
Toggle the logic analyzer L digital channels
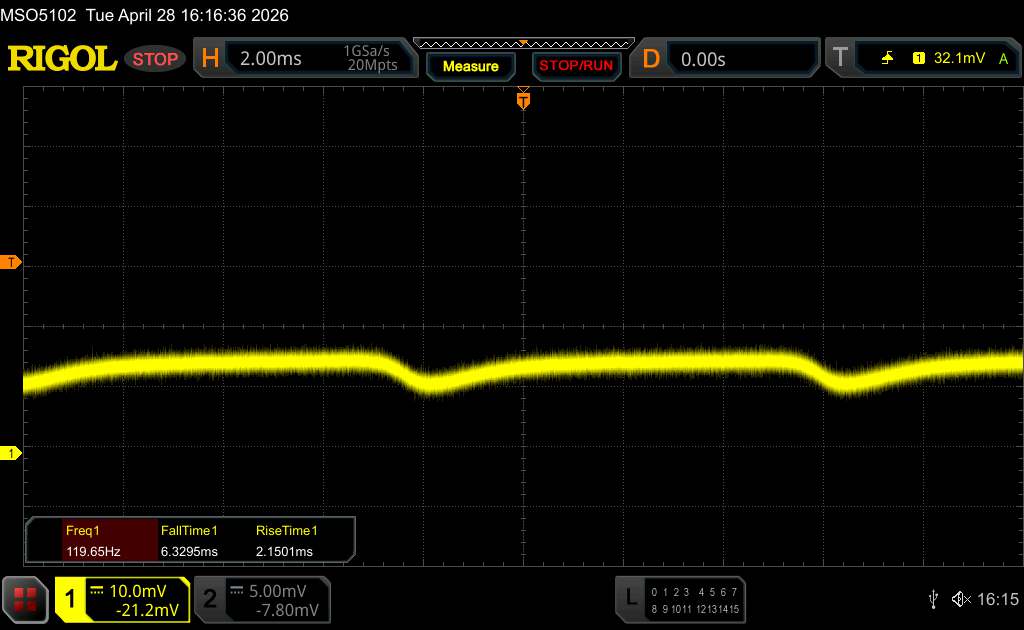pos(680,599)
